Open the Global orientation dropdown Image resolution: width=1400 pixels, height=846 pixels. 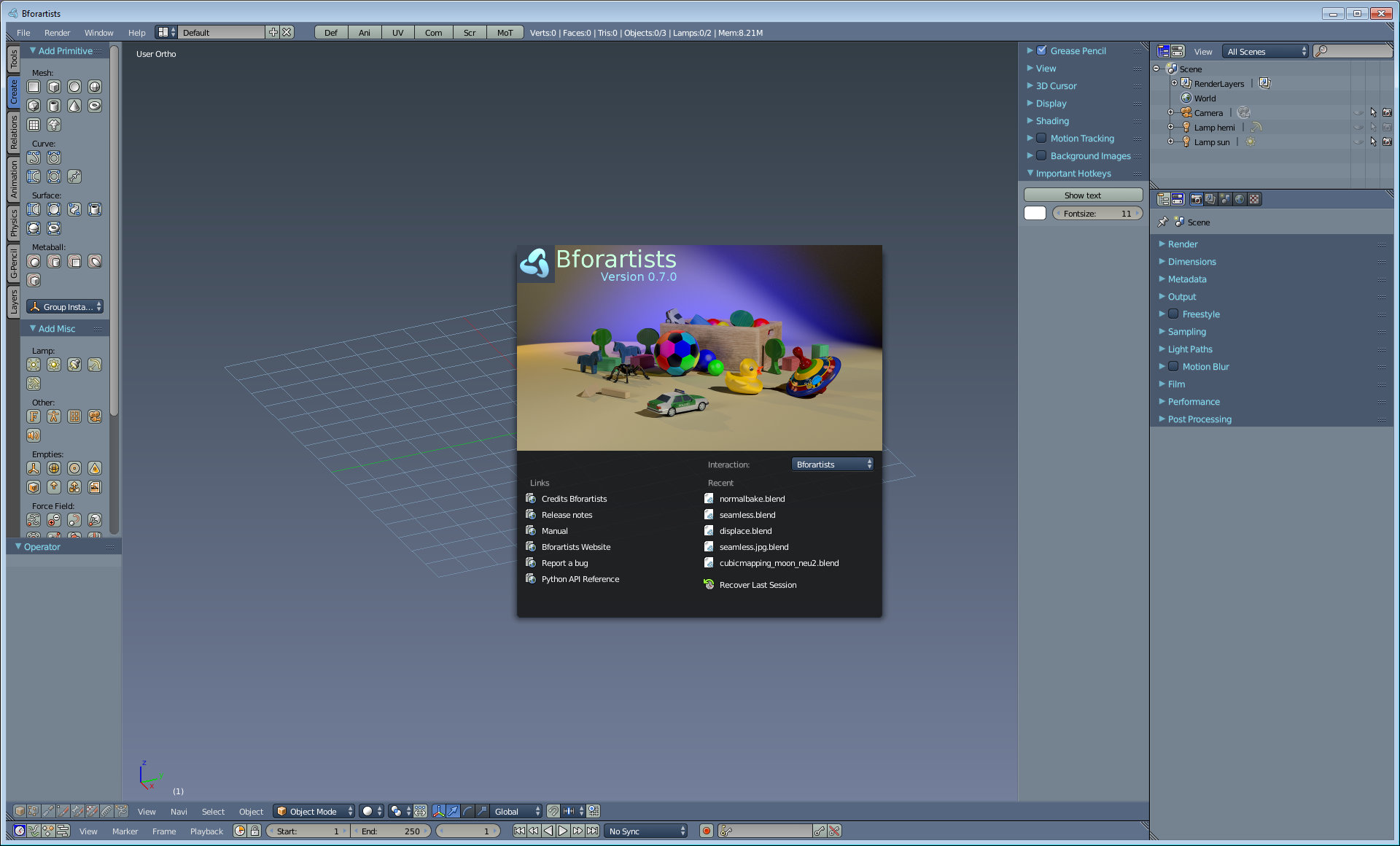[x=516, y=811]
